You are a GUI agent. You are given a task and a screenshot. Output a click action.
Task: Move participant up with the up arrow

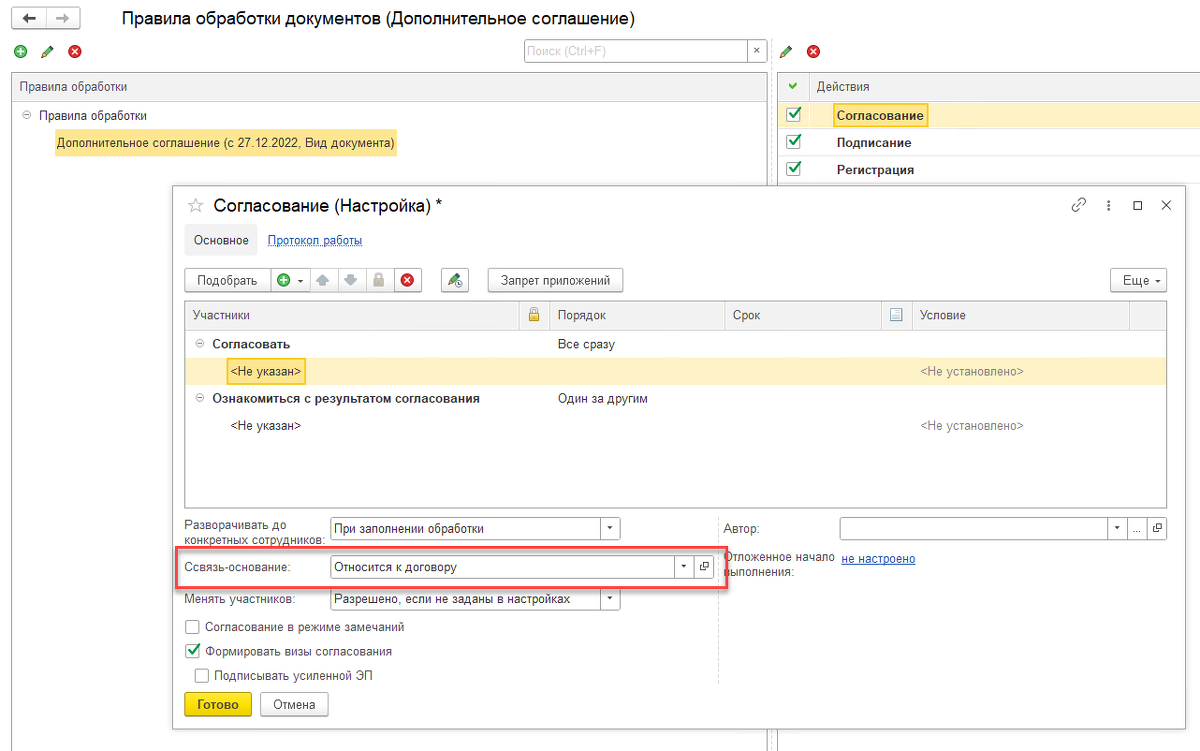(x=322, y=280)
